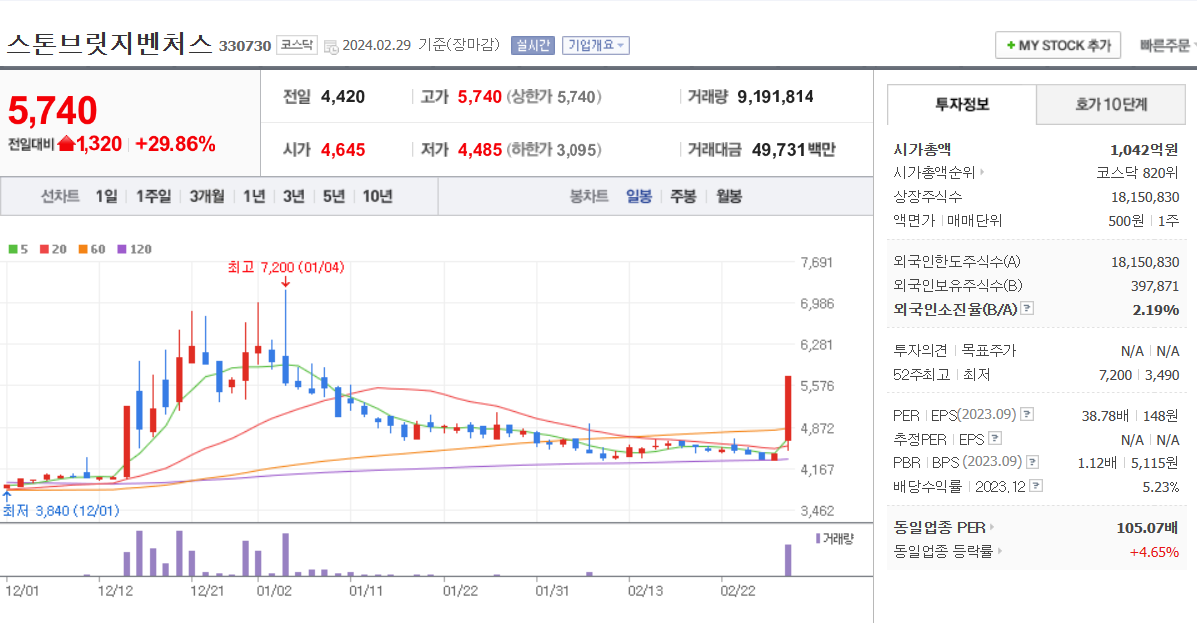This screenshot has height=623, width=1197.
Task: Click the 배당수익률 5.23% value
Action: 1160,486
